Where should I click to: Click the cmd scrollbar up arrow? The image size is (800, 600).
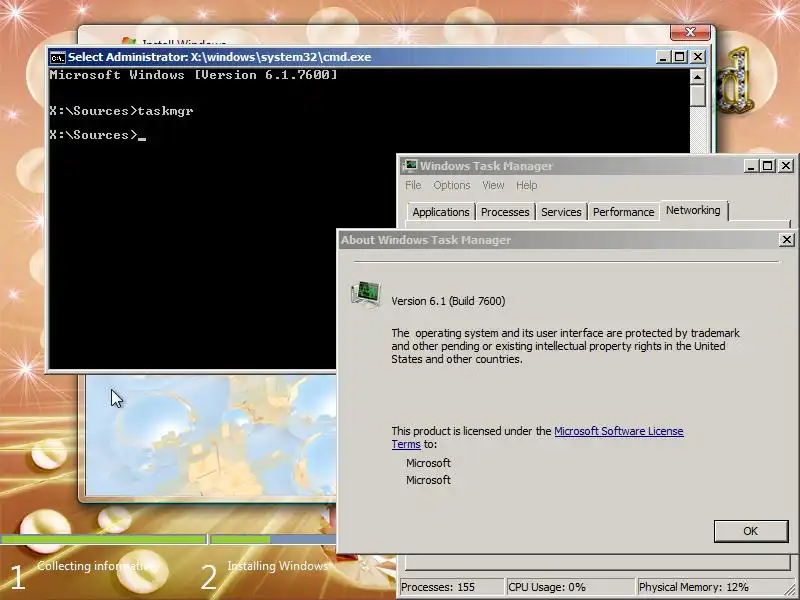click(x=697, y=77)
